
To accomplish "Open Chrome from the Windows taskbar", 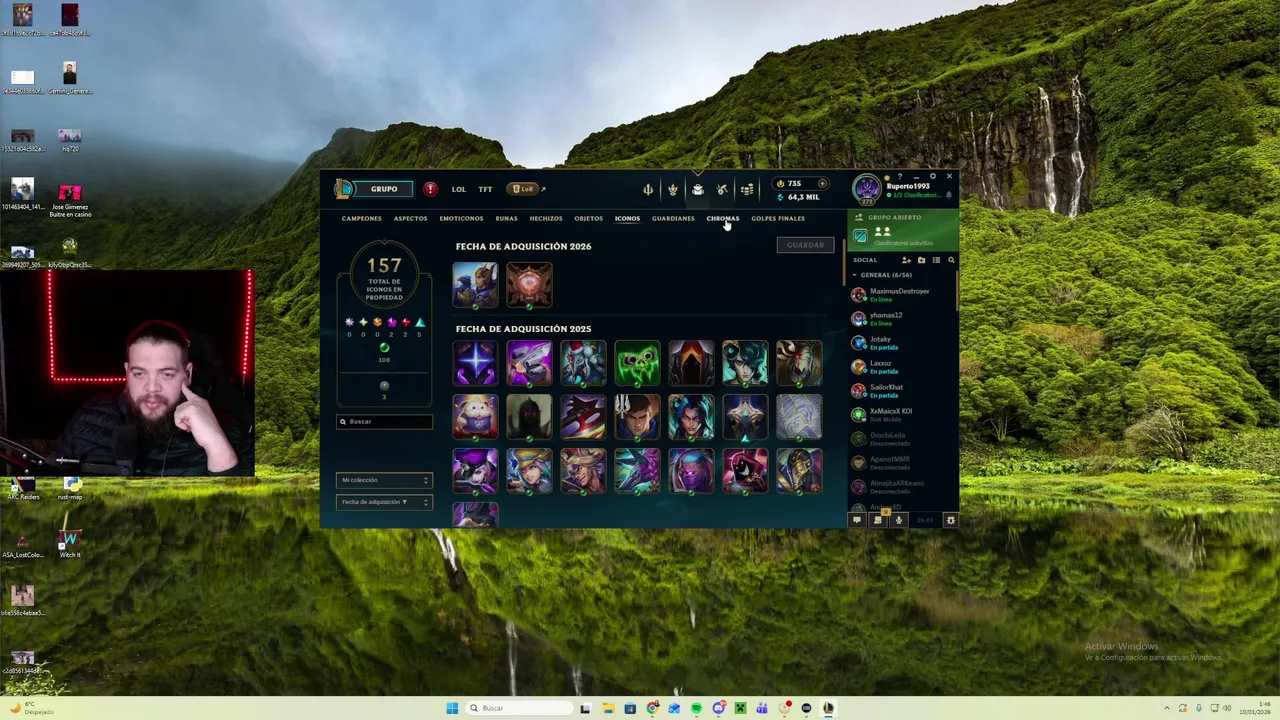I will pyautogui.click(x=652, y=708).
